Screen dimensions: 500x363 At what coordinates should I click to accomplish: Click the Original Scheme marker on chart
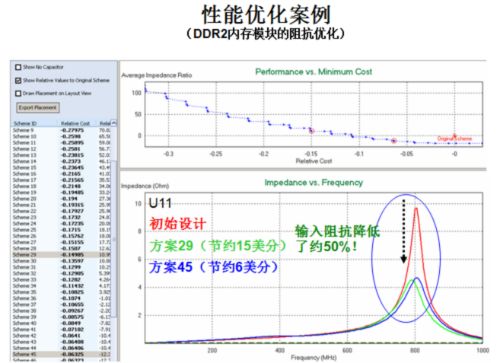coord(454,136)
